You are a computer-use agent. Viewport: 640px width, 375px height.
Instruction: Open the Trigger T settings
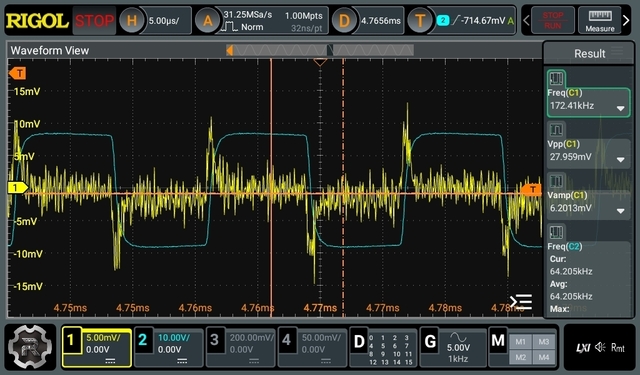pyautogui.click(x=420, y=20)
